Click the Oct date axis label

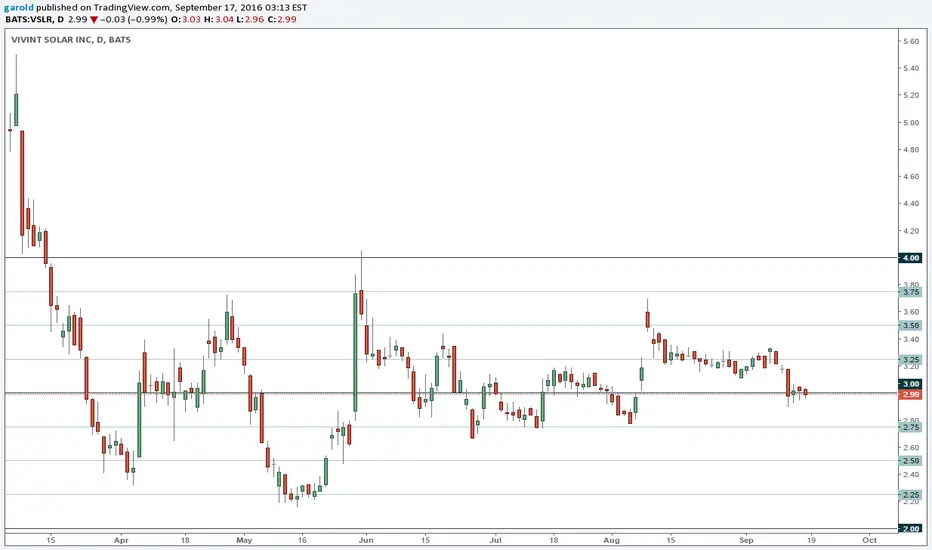870,540
